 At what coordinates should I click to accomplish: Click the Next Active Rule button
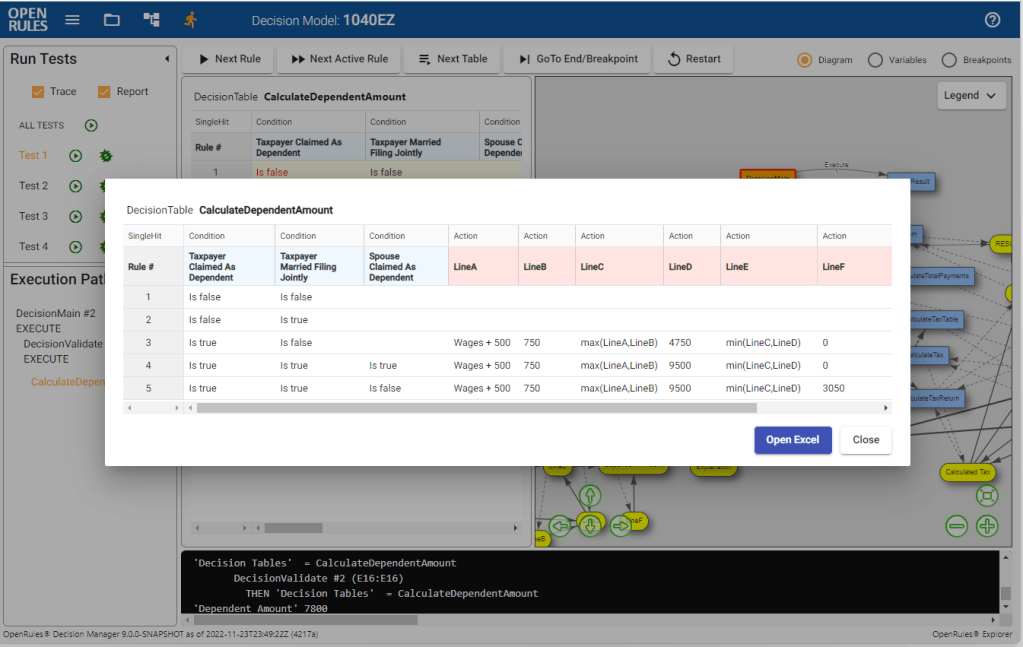point(339,59)
